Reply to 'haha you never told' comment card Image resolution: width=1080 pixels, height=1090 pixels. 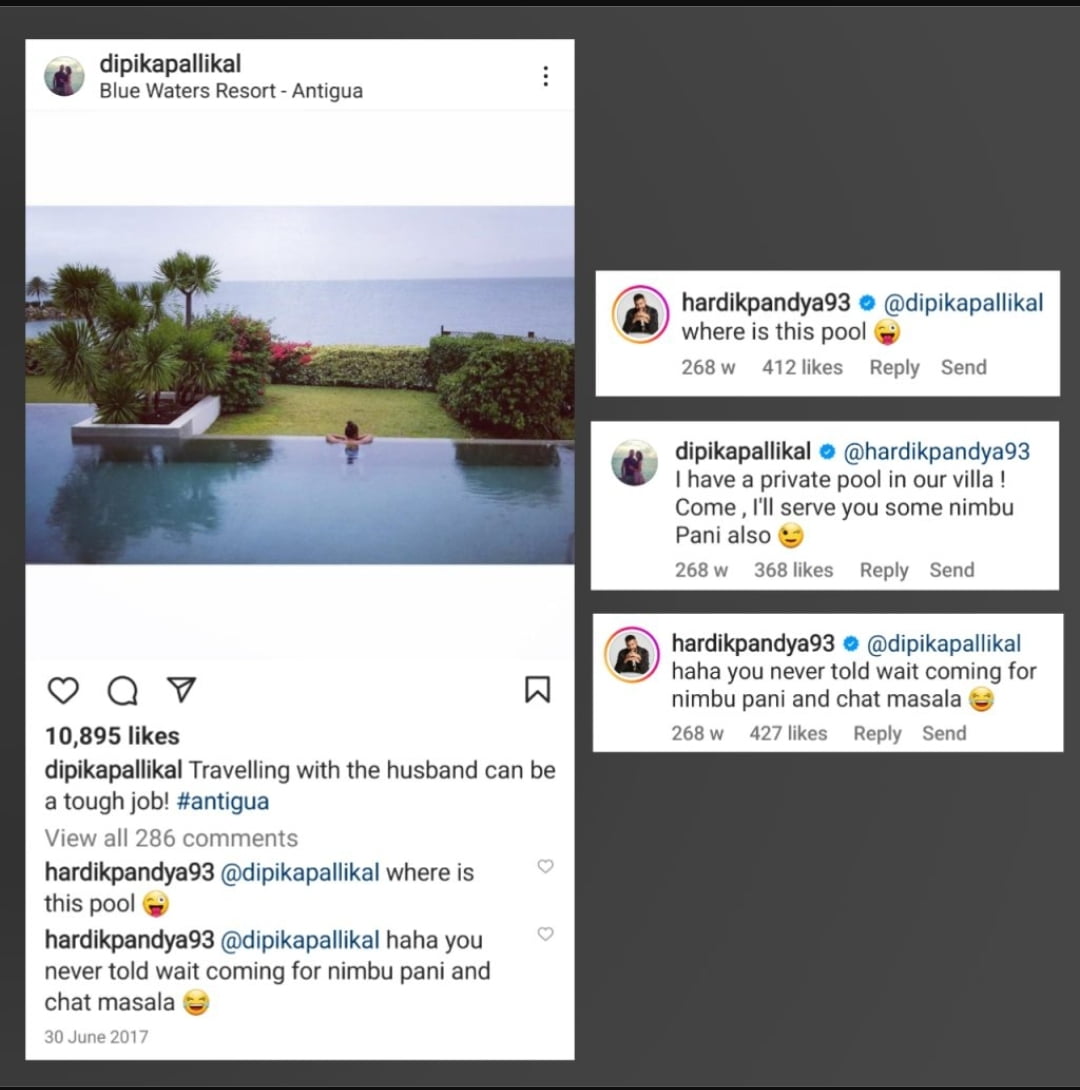tap(877, 733)
